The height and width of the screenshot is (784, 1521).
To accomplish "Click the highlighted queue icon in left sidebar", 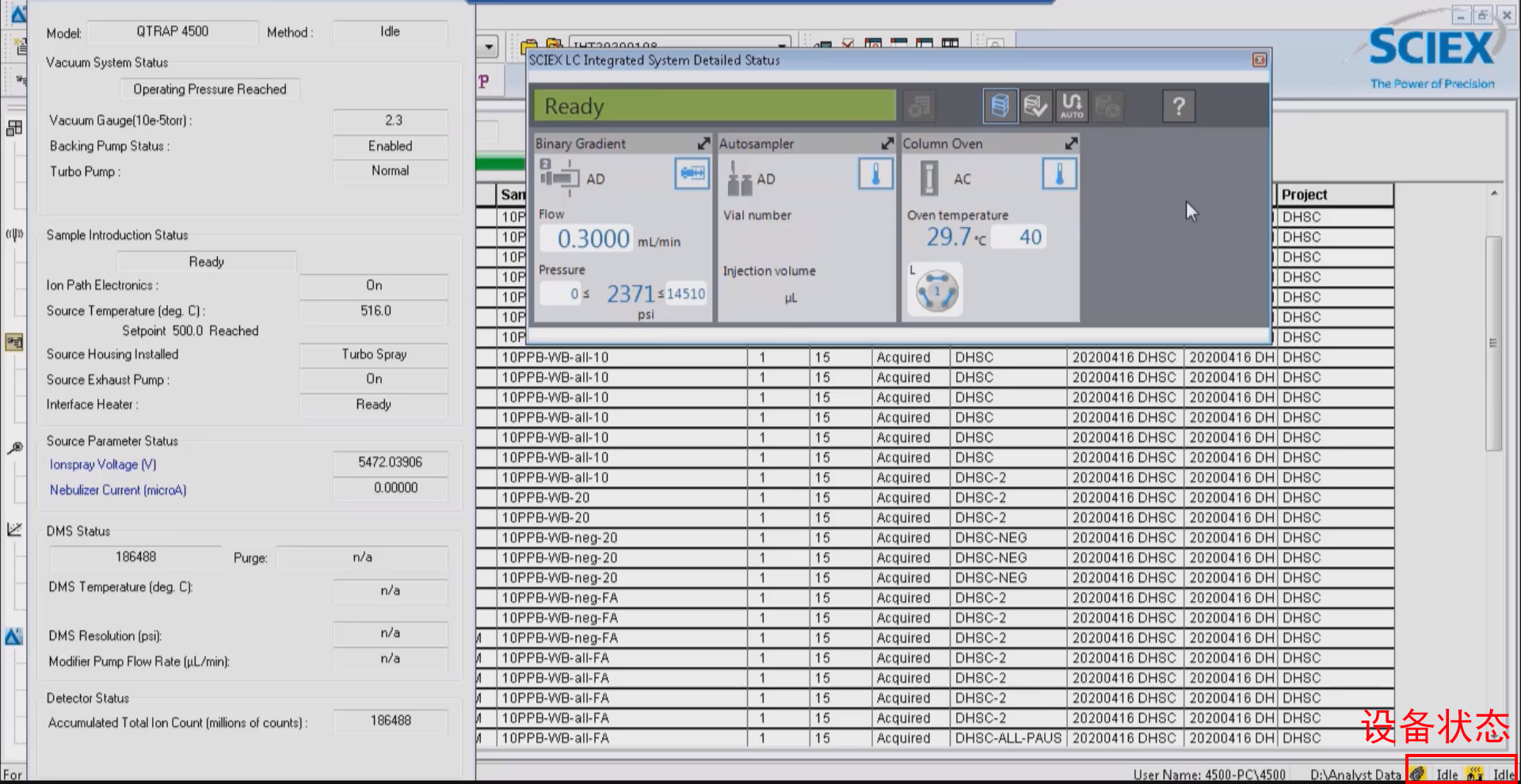I will pyautogui.click(x=14, y=342).
